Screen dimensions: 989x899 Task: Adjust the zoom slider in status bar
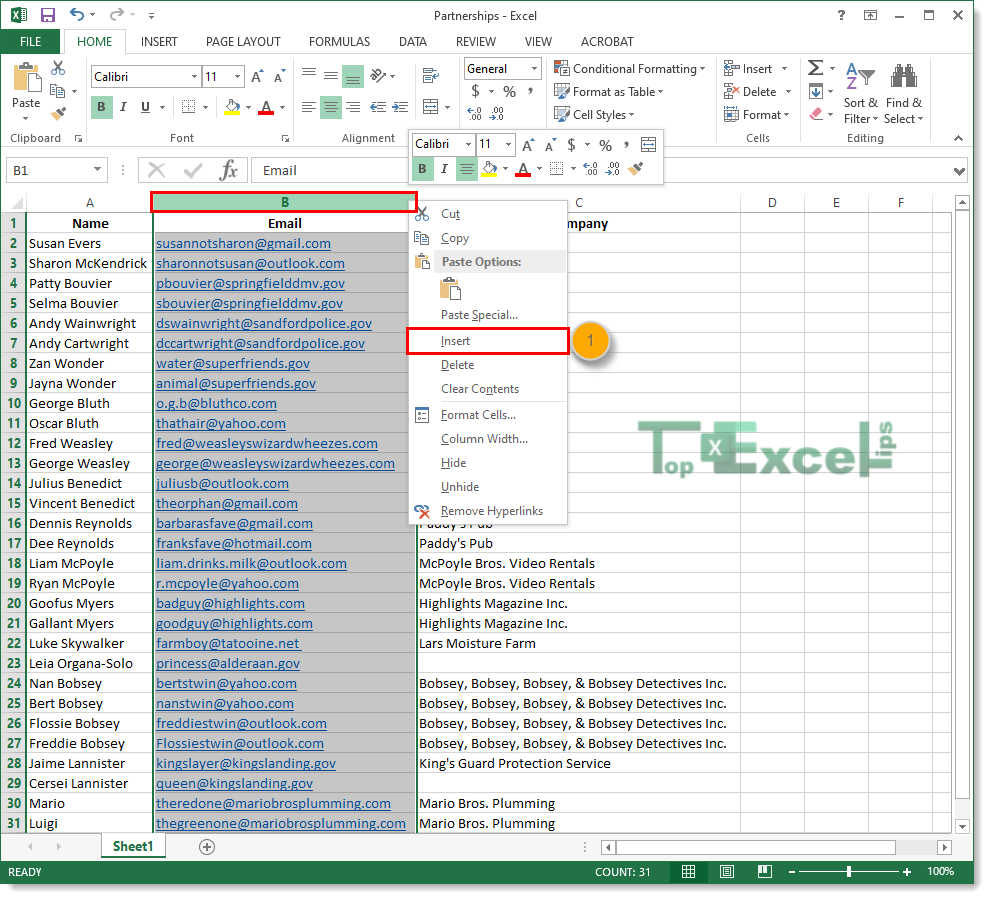[848, 872]
